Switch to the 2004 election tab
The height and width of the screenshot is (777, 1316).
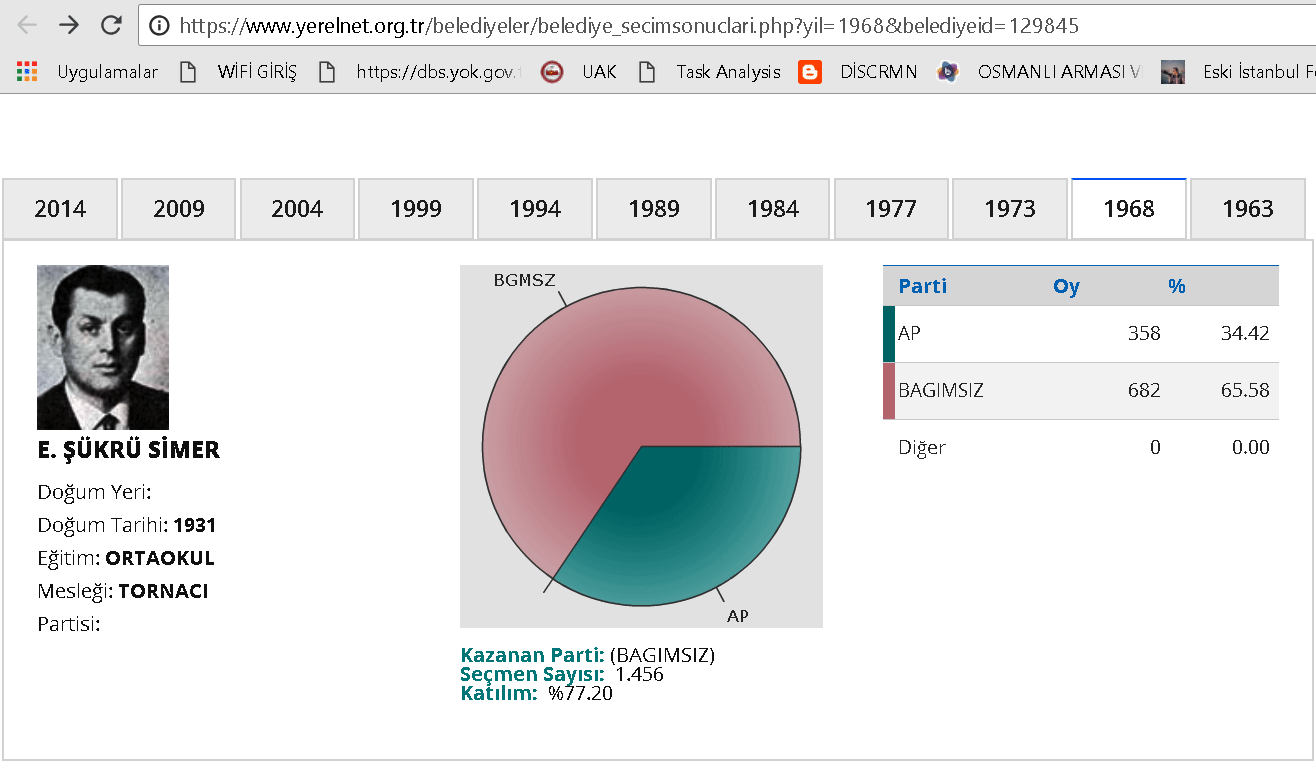click(297, 209)
